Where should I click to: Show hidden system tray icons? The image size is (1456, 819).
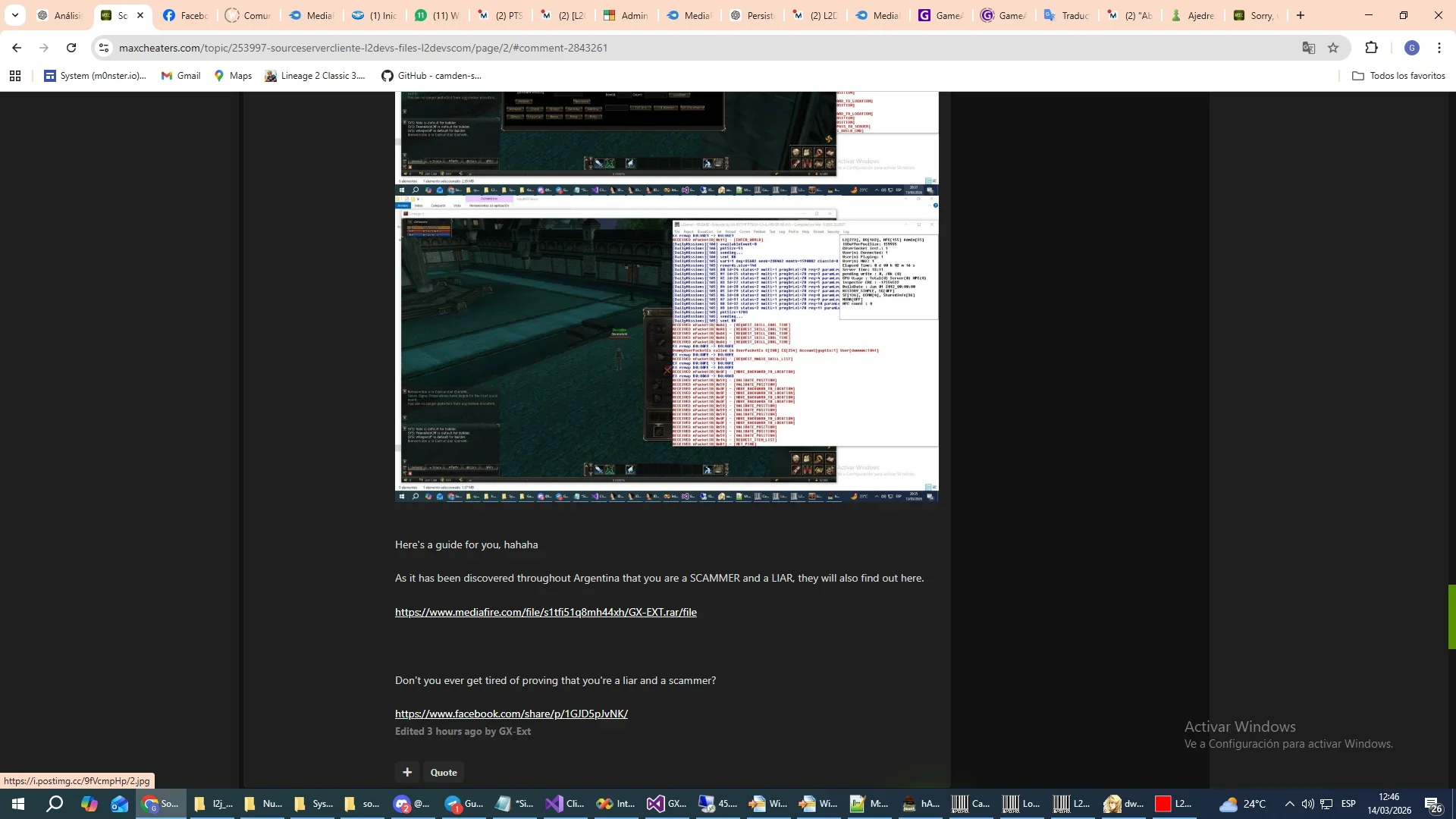[x=1289, y=804]
